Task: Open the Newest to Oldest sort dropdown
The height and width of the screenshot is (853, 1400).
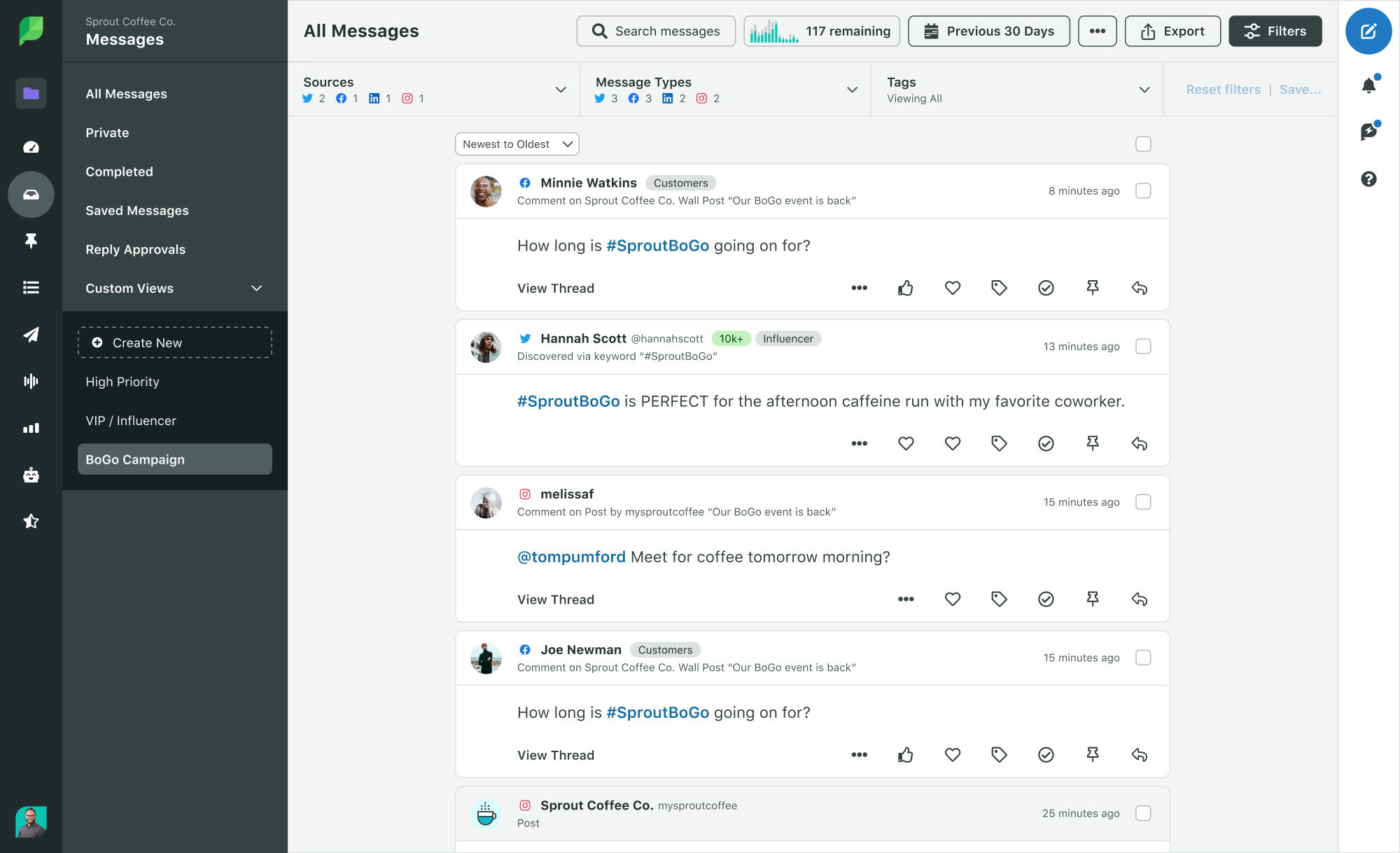Action: 517,144
